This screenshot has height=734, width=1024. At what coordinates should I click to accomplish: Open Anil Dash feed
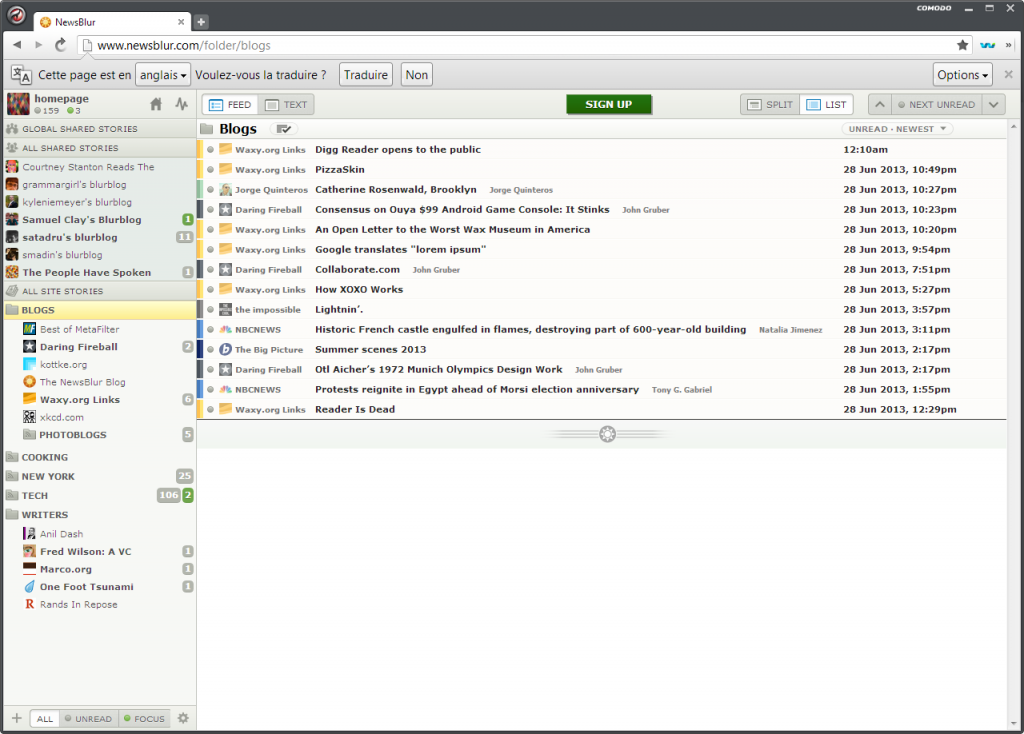(99, 534)
